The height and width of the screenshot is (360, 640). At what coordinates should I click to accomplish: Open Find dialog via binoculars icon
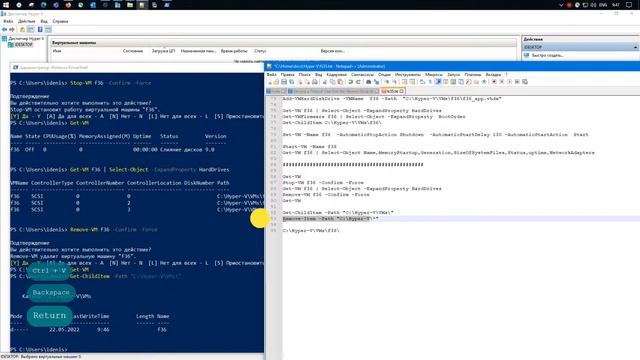369,82
